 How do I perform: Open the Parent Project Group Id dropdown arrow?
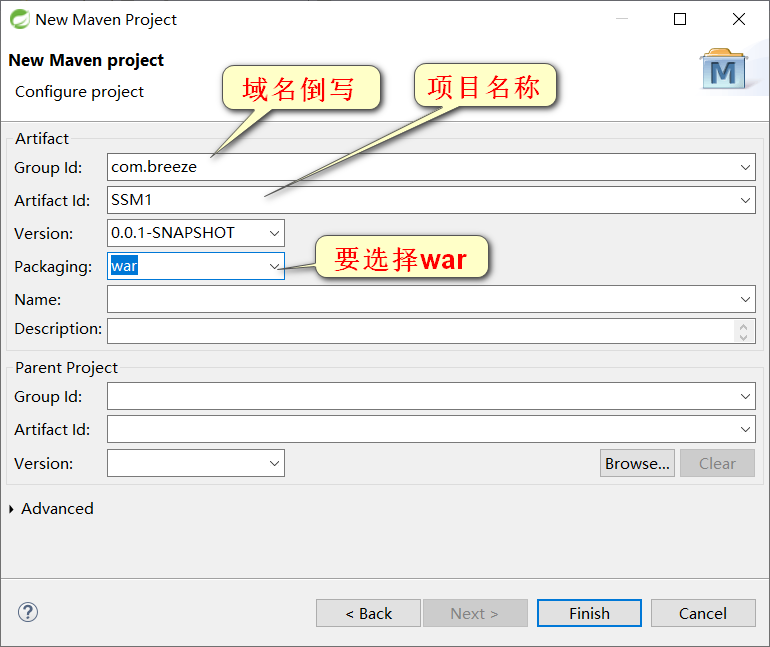coord(745,396)
